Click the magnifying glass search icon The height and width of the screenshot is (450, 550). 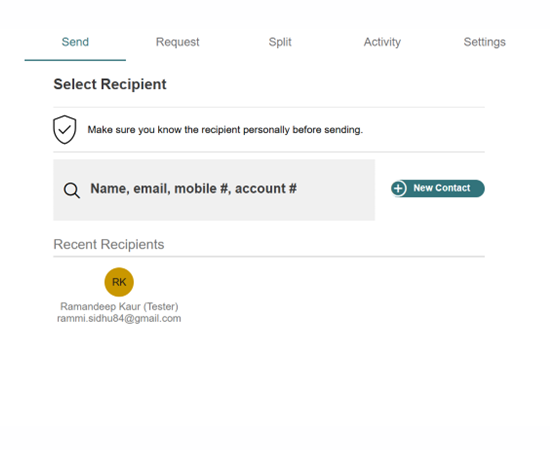(72, 190)
